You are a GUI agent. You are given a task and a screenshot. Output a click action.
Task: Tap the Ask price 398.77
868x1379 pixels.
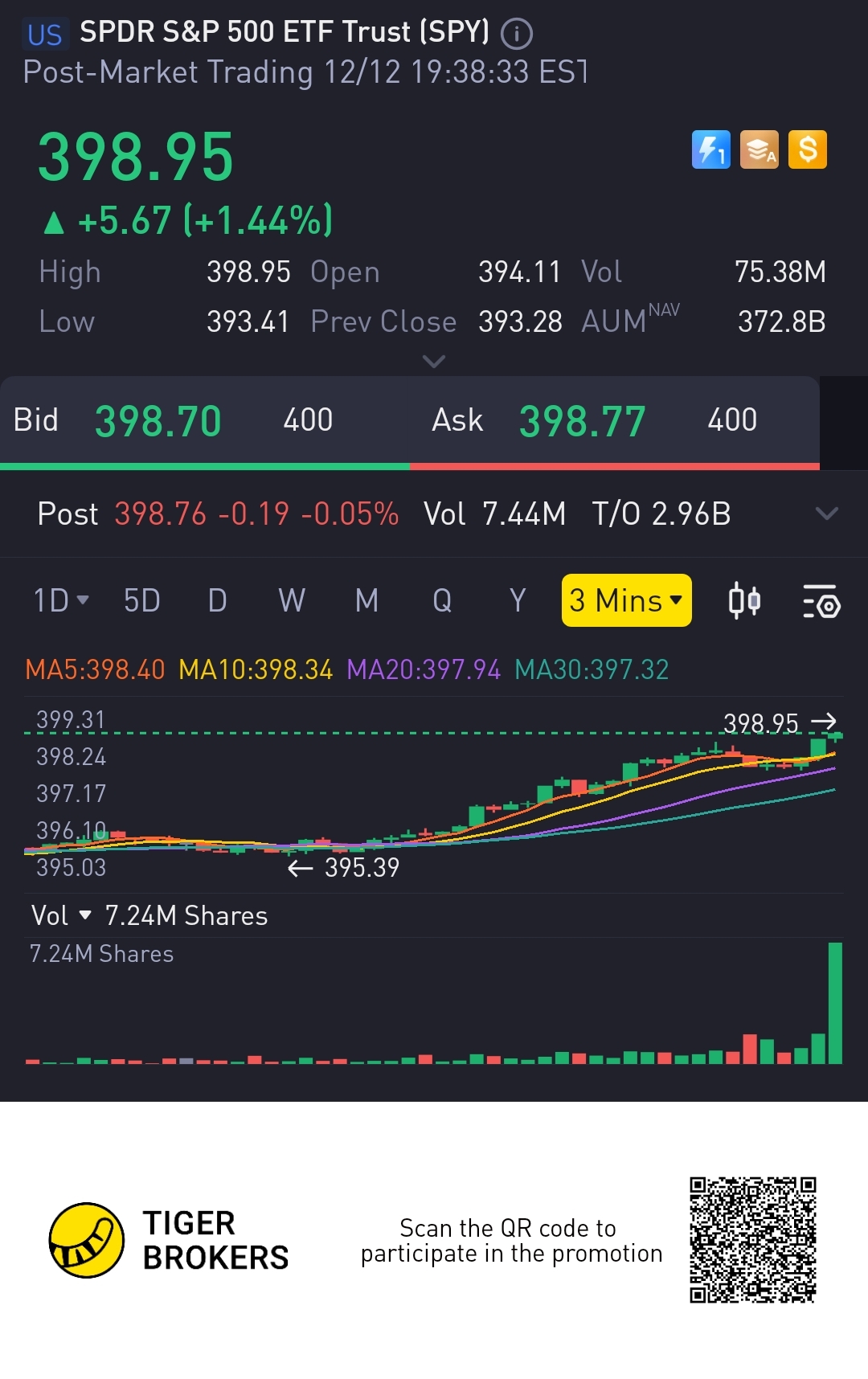(x=583, y=421)
